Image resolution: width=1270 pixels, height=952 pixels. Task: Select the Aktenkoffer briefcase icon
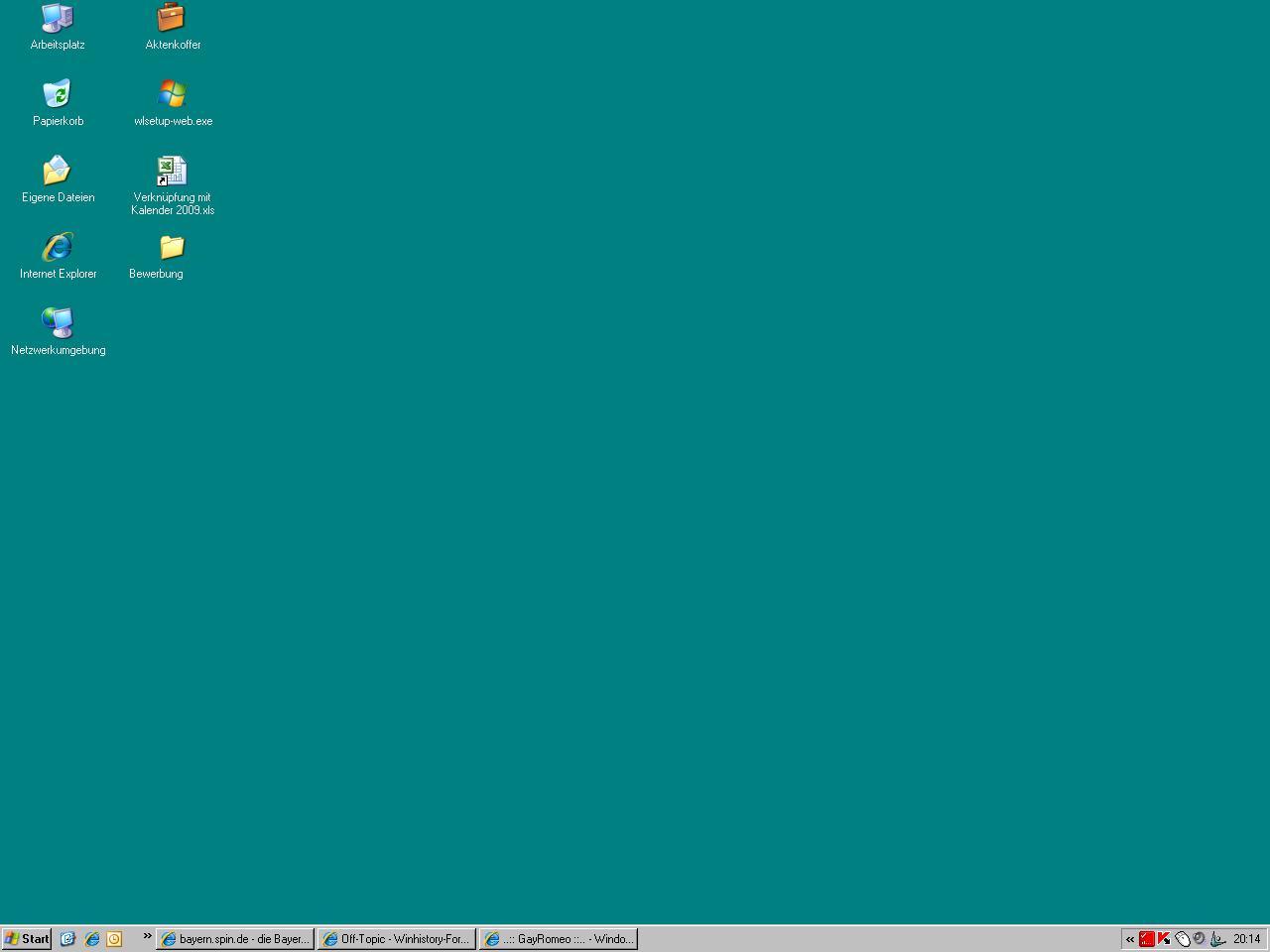point(172,18)
